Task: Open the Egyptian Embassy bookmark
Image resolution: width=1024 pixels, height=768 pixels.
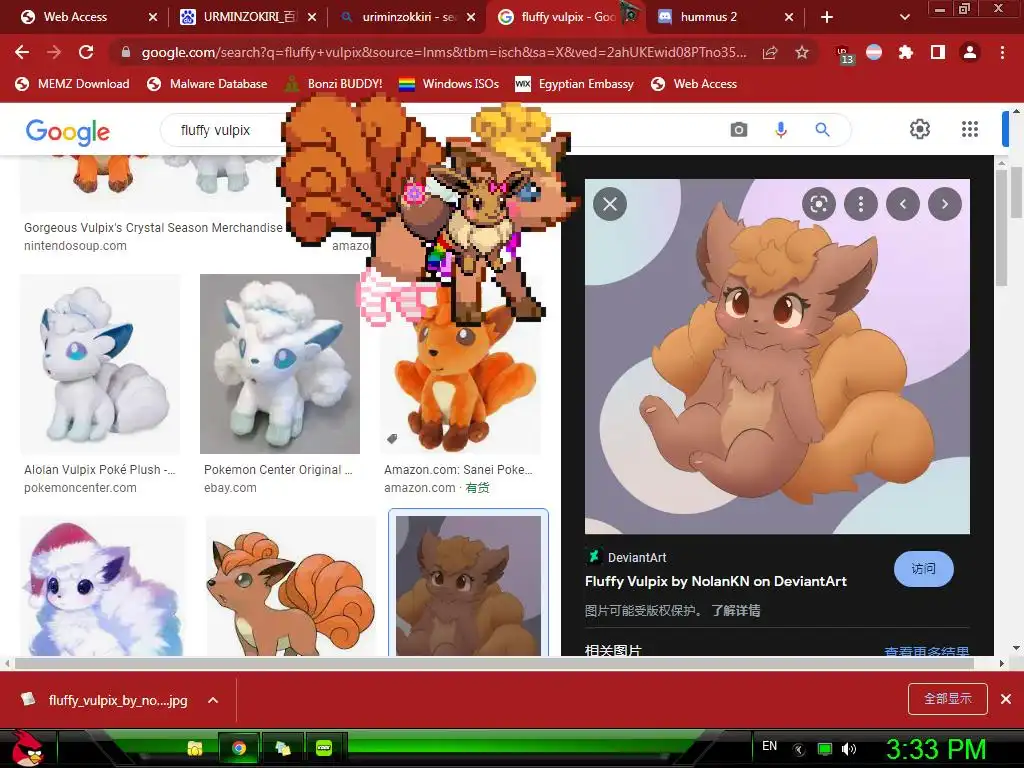Action: pos(575,84)
